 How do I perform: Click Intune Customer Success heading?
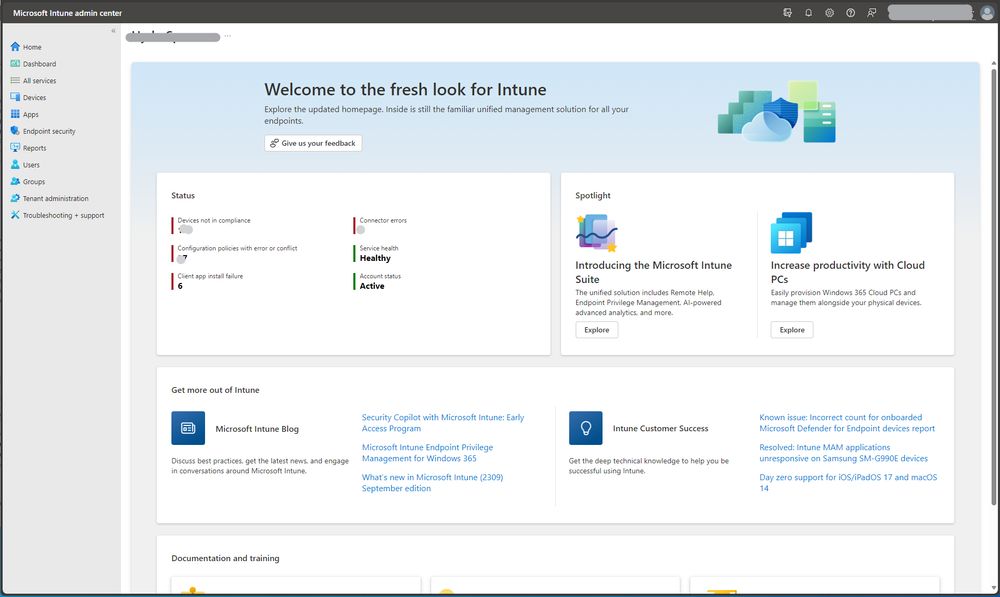(660, 429)
